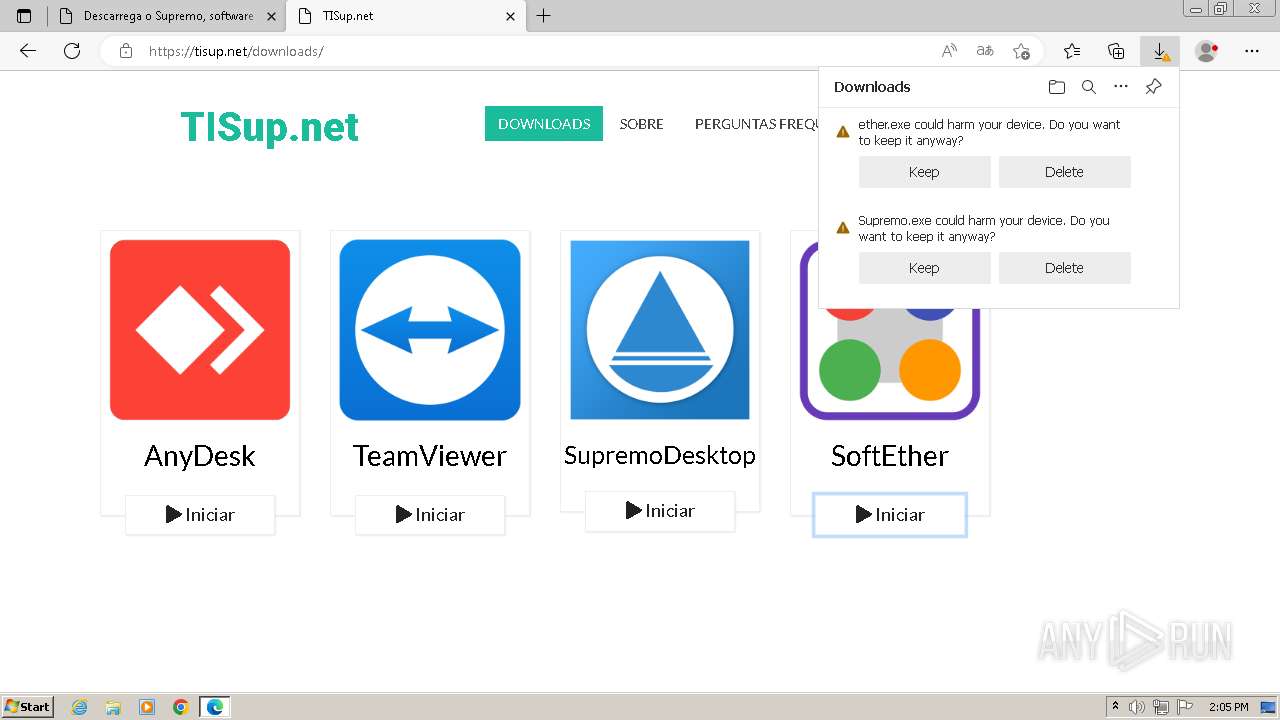Click Iniciar under SupremoDesktop
This screenshot has width=1280, height=720.
click(660, 511)
